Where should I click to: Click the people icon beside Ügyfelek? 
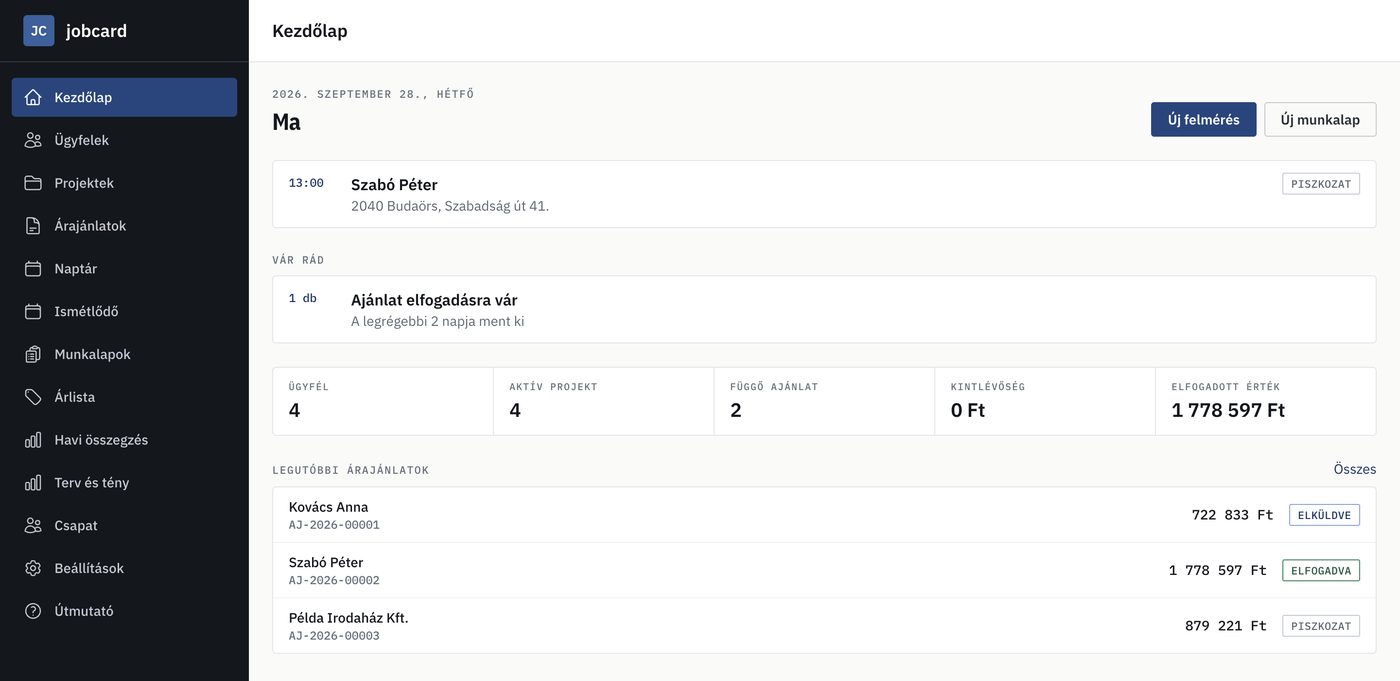(x=33, y=140)
